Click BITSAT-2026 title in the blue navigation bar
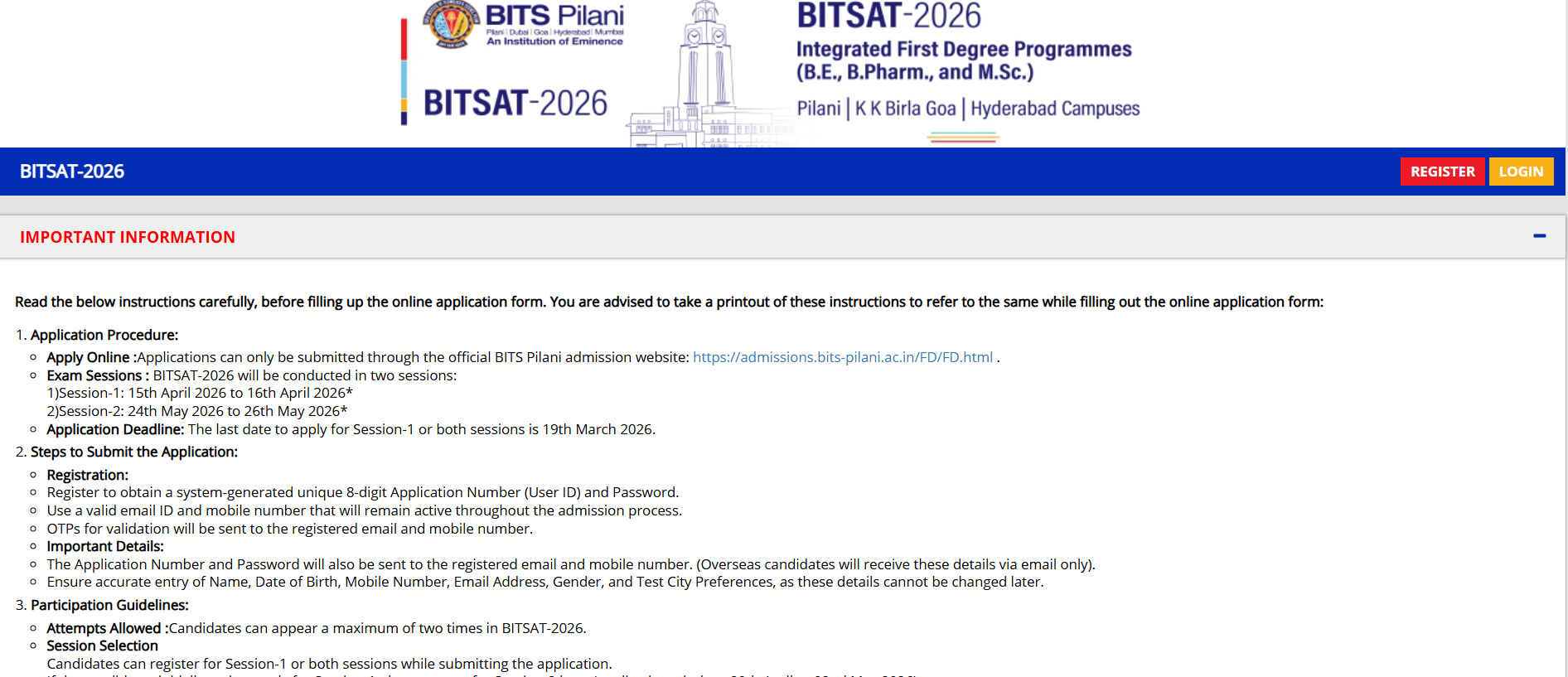The width and height of the screenshot is (1568, 677). 72,172
